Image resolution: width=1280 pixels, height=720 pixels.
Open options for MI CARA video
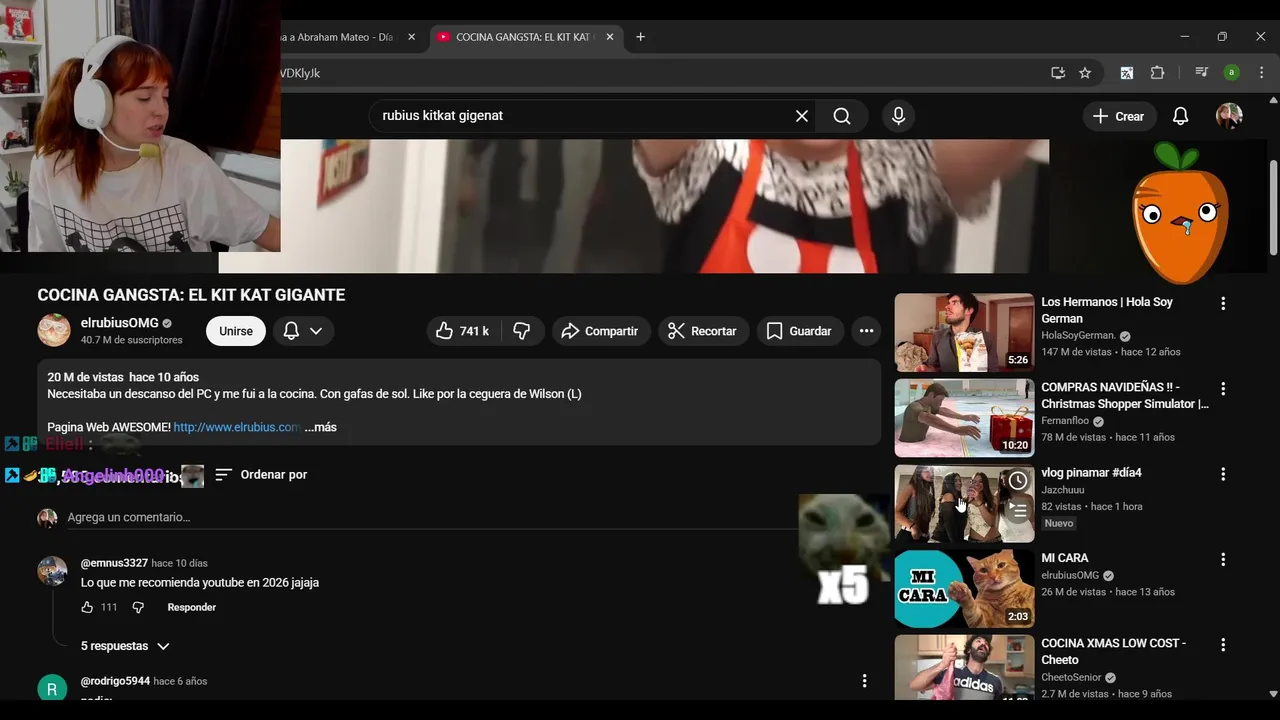coord(1223,559)
